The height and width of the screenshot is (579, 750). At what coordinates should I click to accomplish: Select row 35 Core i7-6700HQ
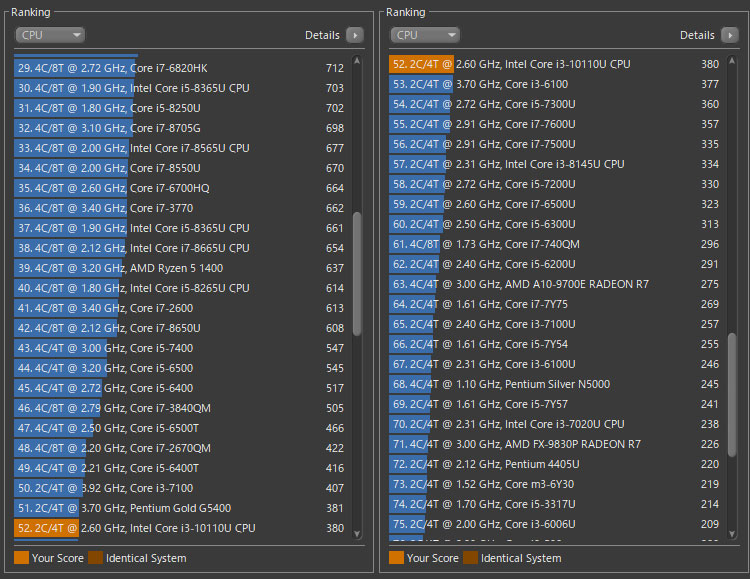(x=182, y=188)
